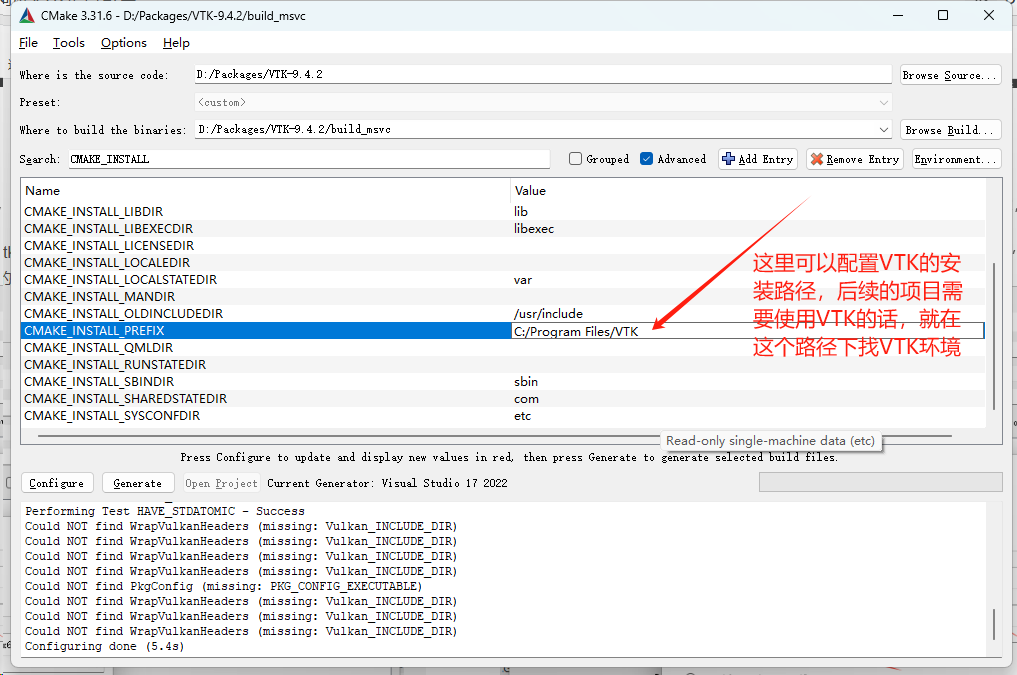Click the Open Project button

click(x=221, y=483)
